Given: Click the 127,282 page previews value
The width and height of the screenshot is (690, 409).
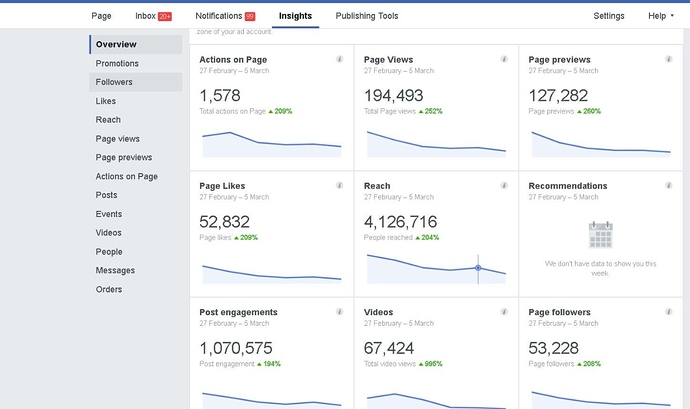Looking at the screenshot, I should 558,96.
